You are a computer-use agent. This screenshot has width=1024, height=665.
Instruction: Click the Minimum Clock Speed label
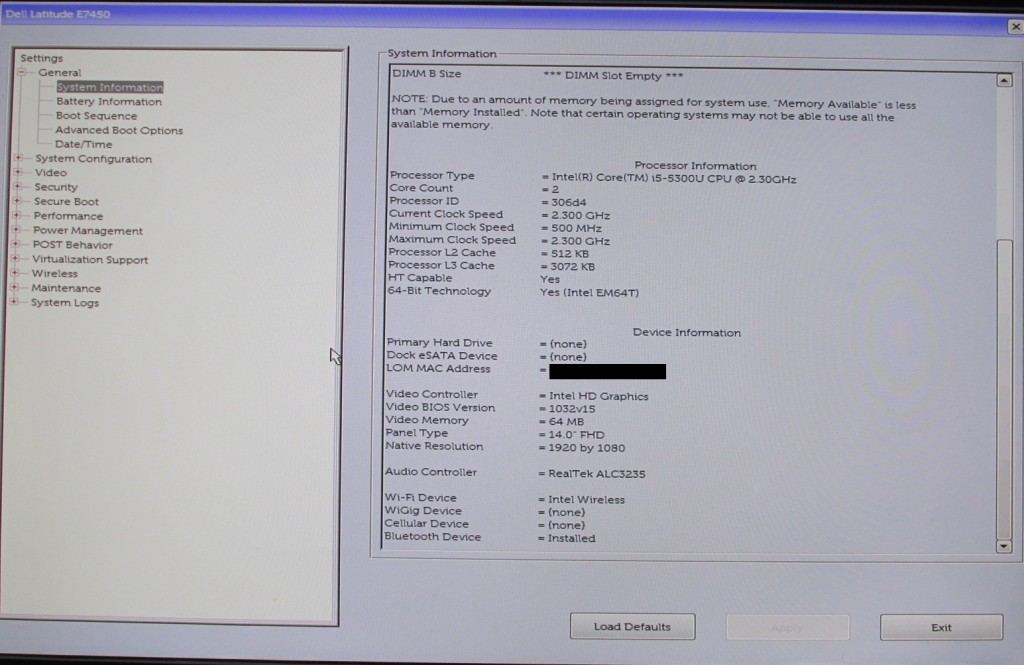451,227
